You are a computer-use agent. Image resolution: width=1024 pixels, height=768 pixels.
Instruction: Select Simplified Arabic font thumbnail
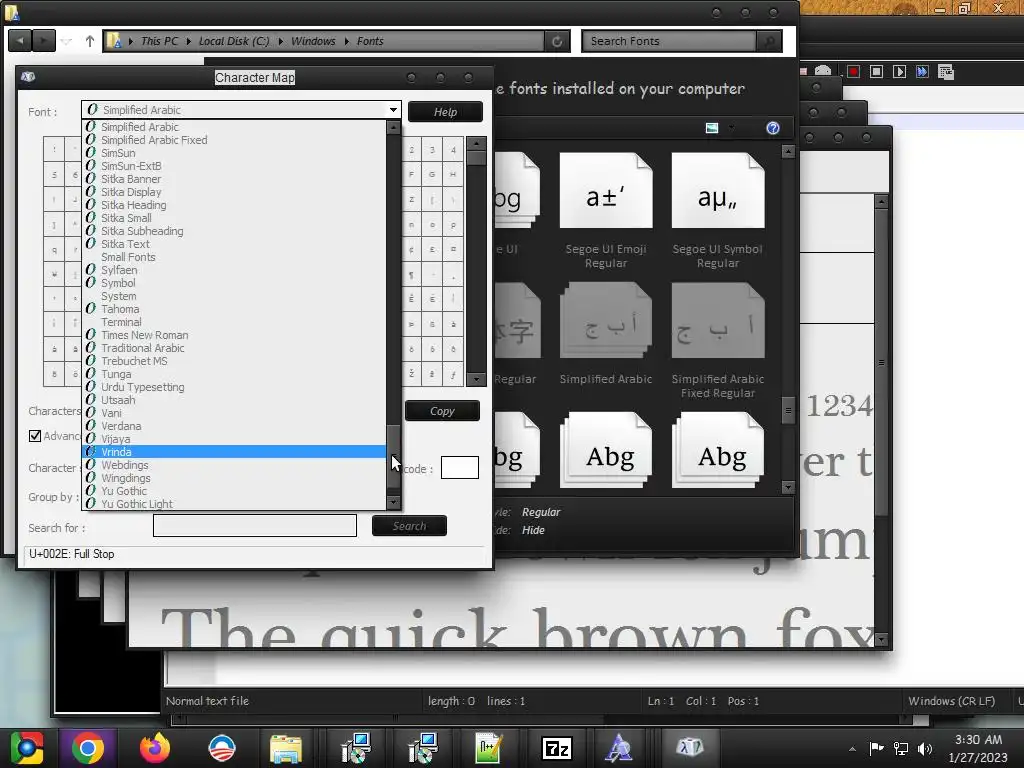click(605, 333)
